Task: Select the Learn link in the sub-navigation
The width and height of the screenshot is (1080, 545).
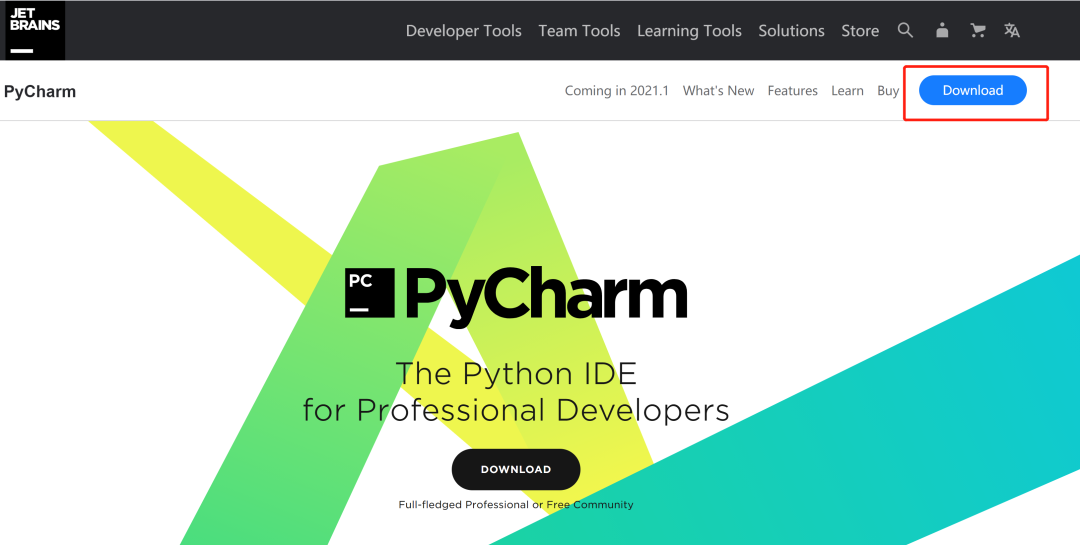Action: tap(847, 91)
